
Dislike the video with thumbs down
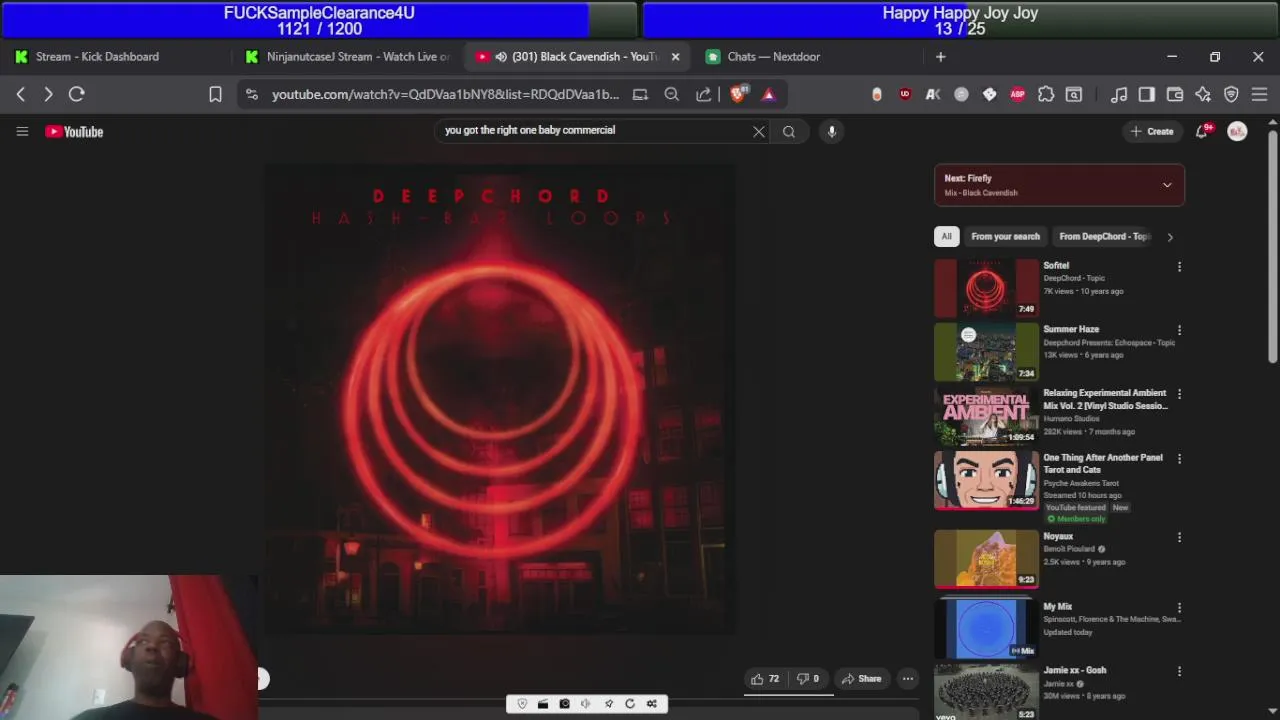click(x=808, y=679)
